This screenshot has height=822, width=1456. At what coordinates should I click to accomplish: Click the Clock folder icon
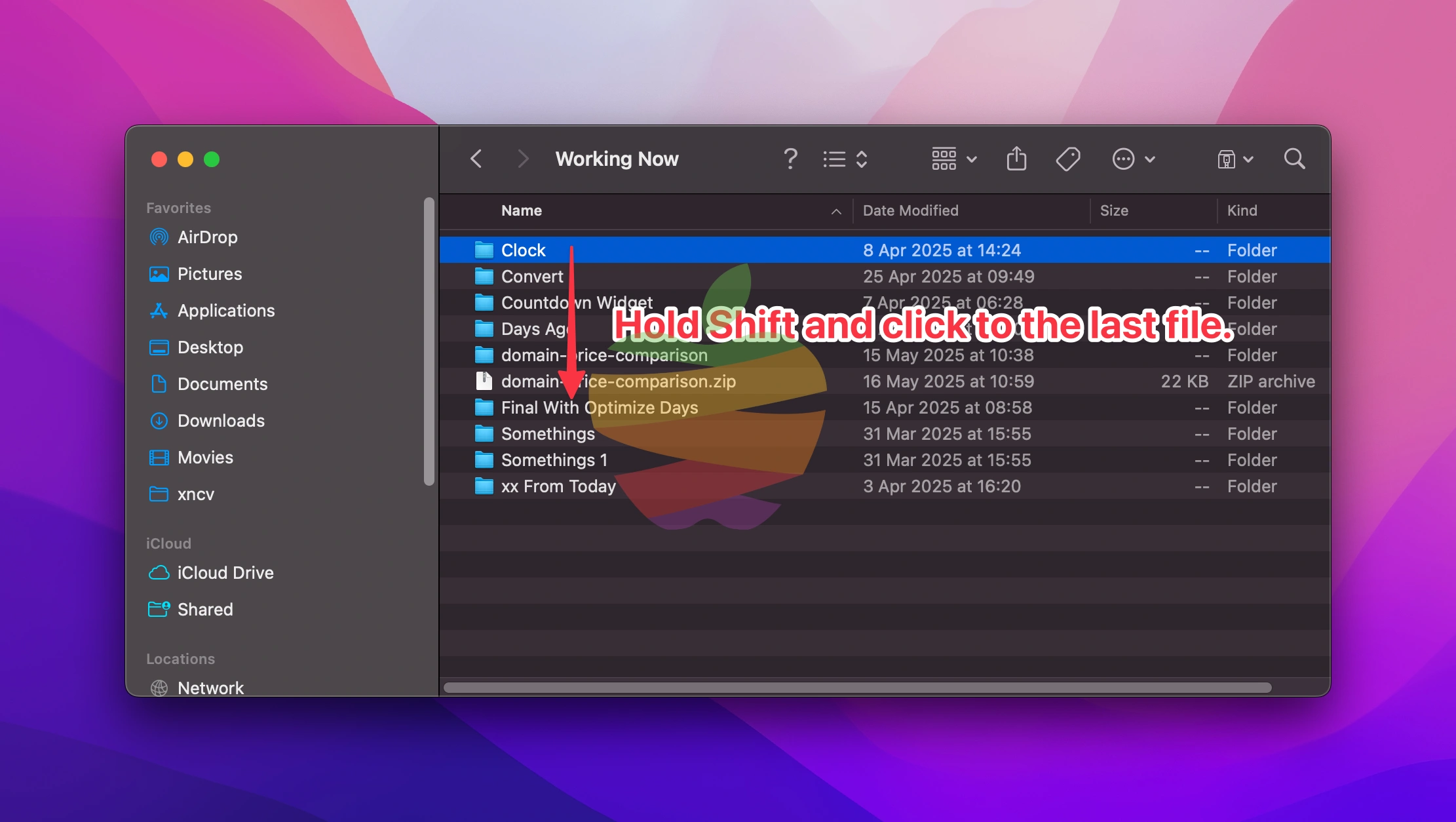484,250
